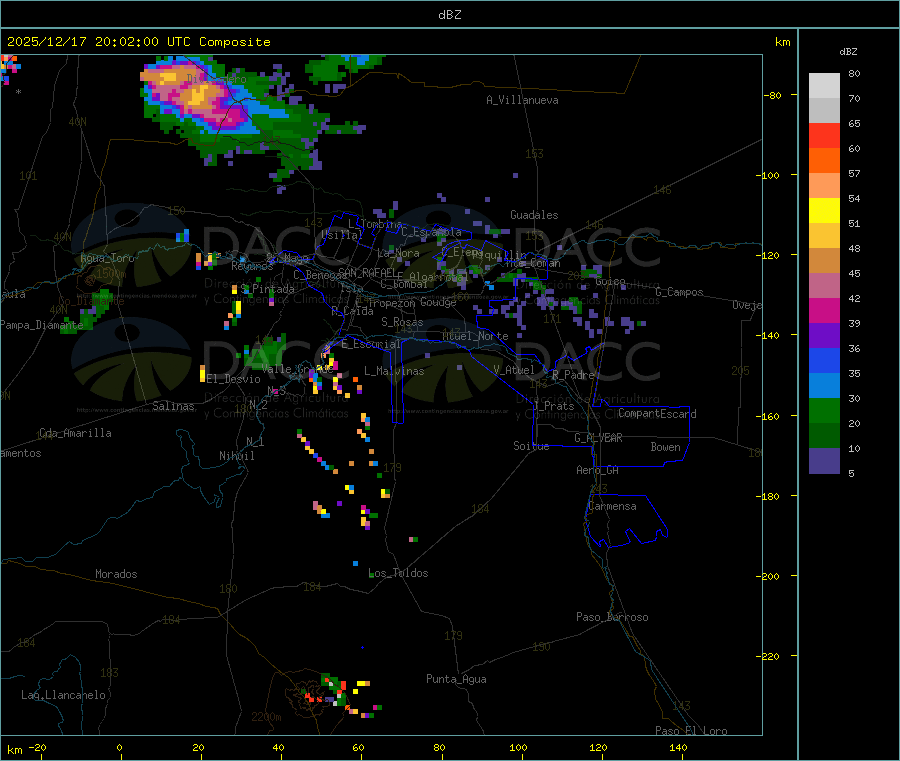
Task: Select the yellow 51 dBZ legend swatch
Action: 824,211
